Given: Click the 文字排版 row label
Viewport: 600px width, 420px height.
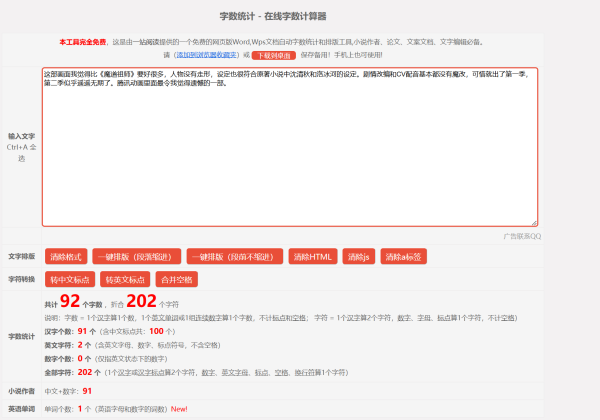Looking at the screenshot, I should point(21,256).
